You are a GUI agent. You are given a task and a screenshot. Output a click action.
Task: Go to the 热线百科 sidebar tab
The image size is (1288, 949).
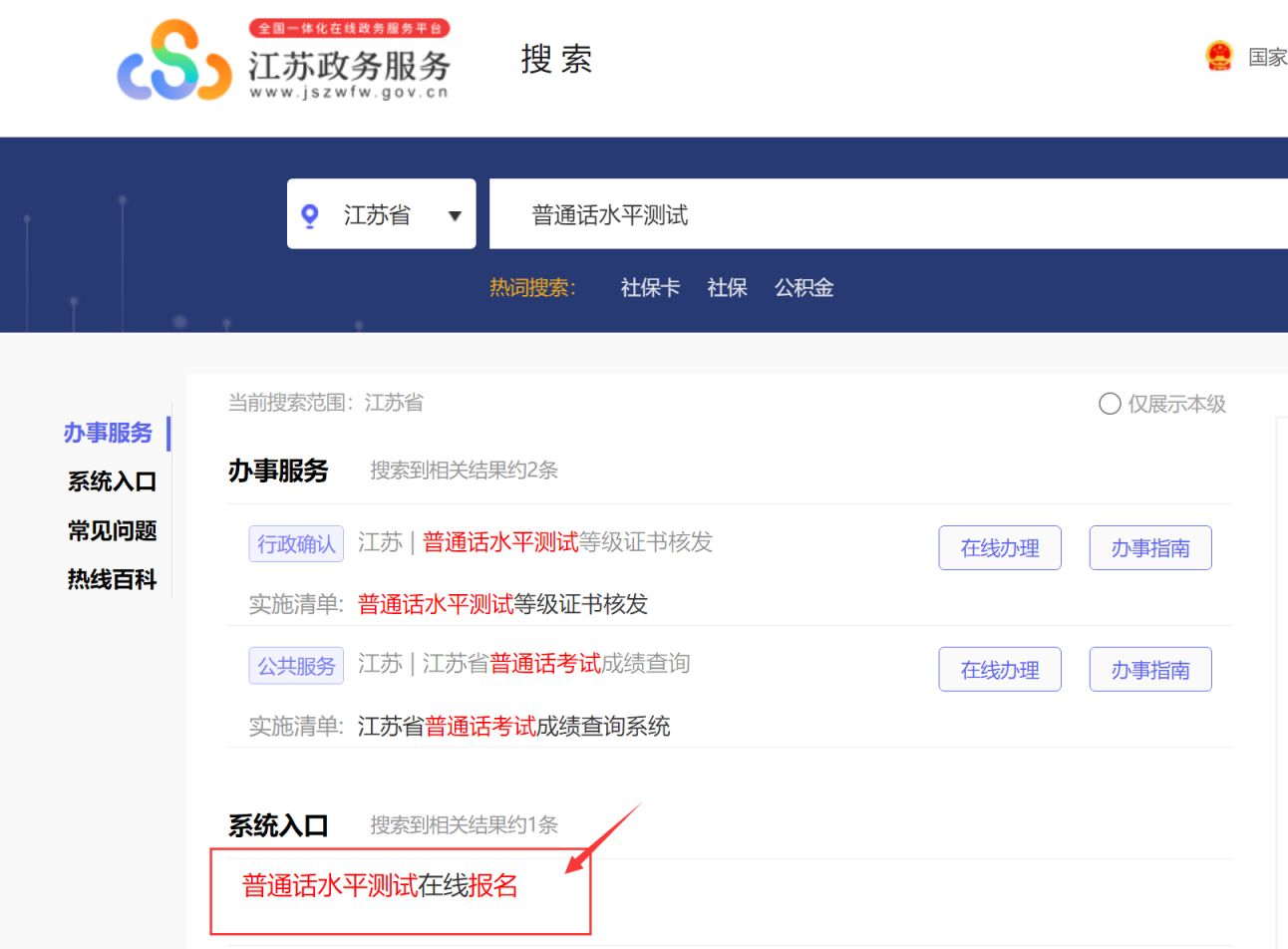point(112,579)
